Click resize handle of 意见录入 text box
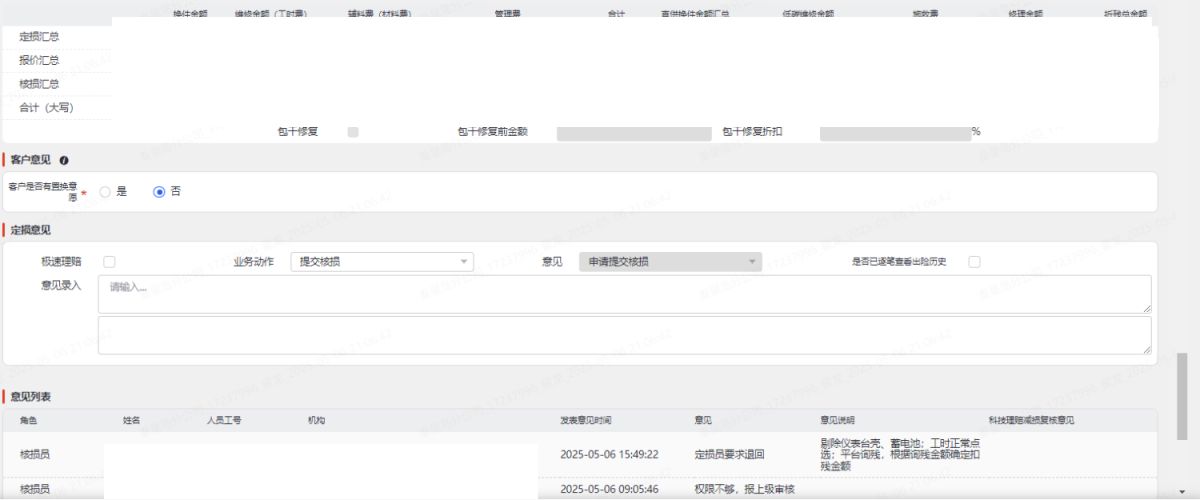Image resolution: width=1200 pixels, height=500 pixels. (x=1146, y=308)
